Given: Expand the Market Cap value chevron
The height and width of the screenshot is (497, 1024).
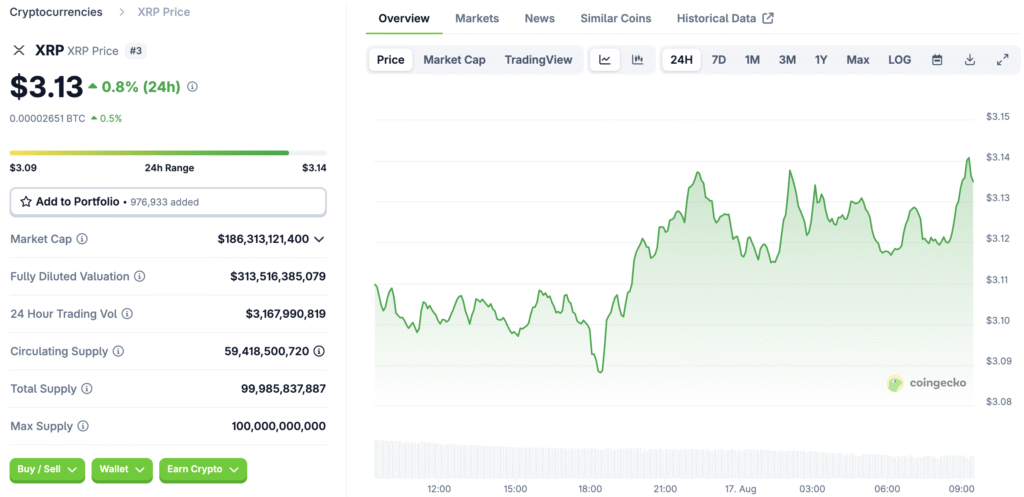Looking at the screenshot, I should click(319, 239).
